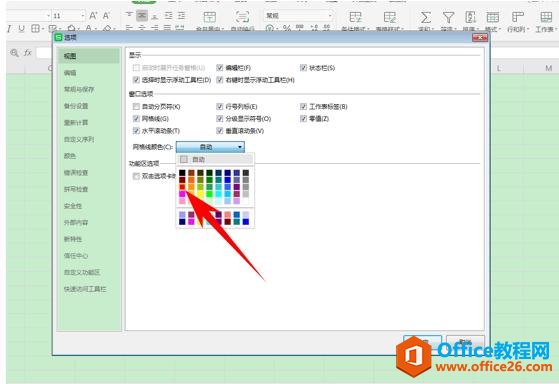
Task: Click the borders icon
Action: (x=35, y=29)
